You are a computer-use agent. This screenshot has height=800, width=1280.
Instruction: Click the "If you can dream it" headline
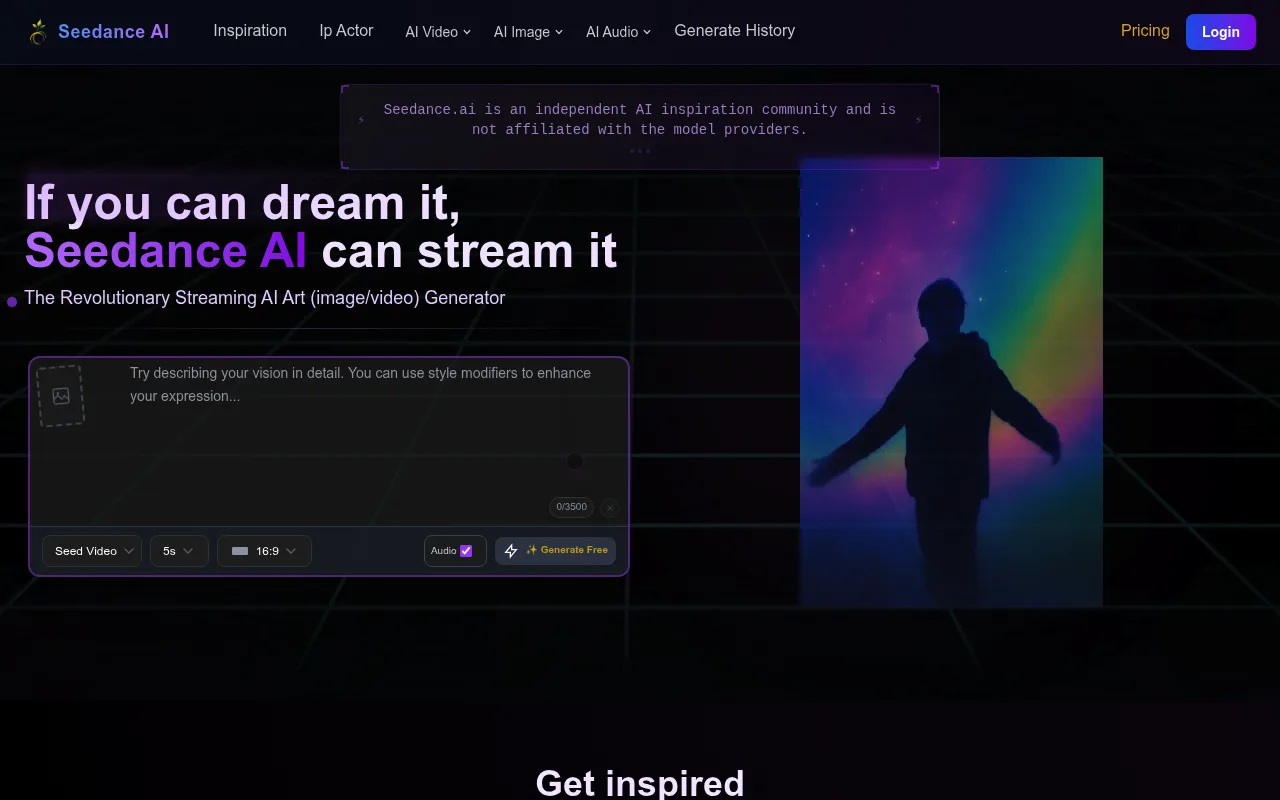tap(243, 202)
